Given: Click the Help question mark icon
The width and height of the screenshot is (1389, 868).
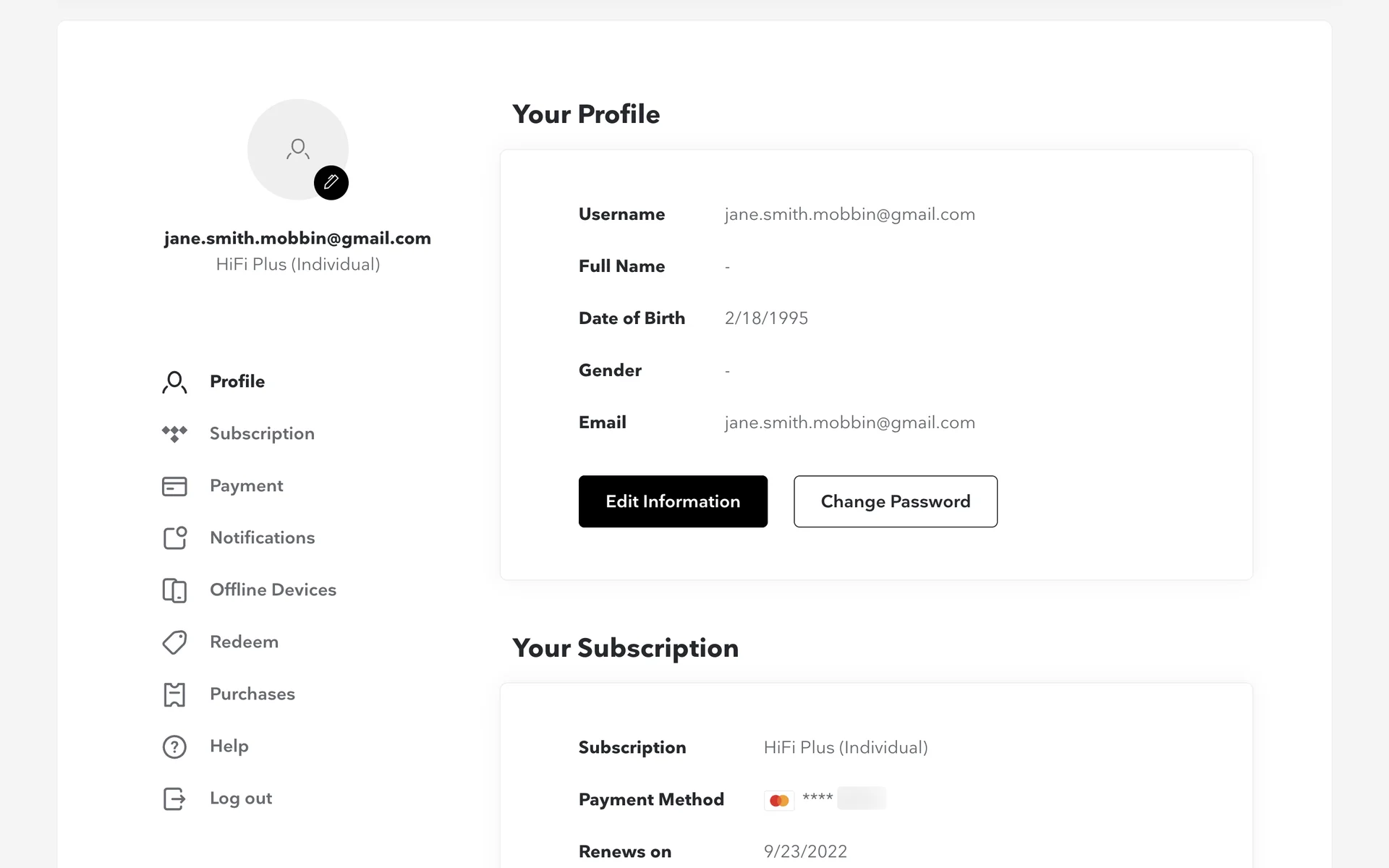Looking at the screenshot, I should (x=174, y=746).
